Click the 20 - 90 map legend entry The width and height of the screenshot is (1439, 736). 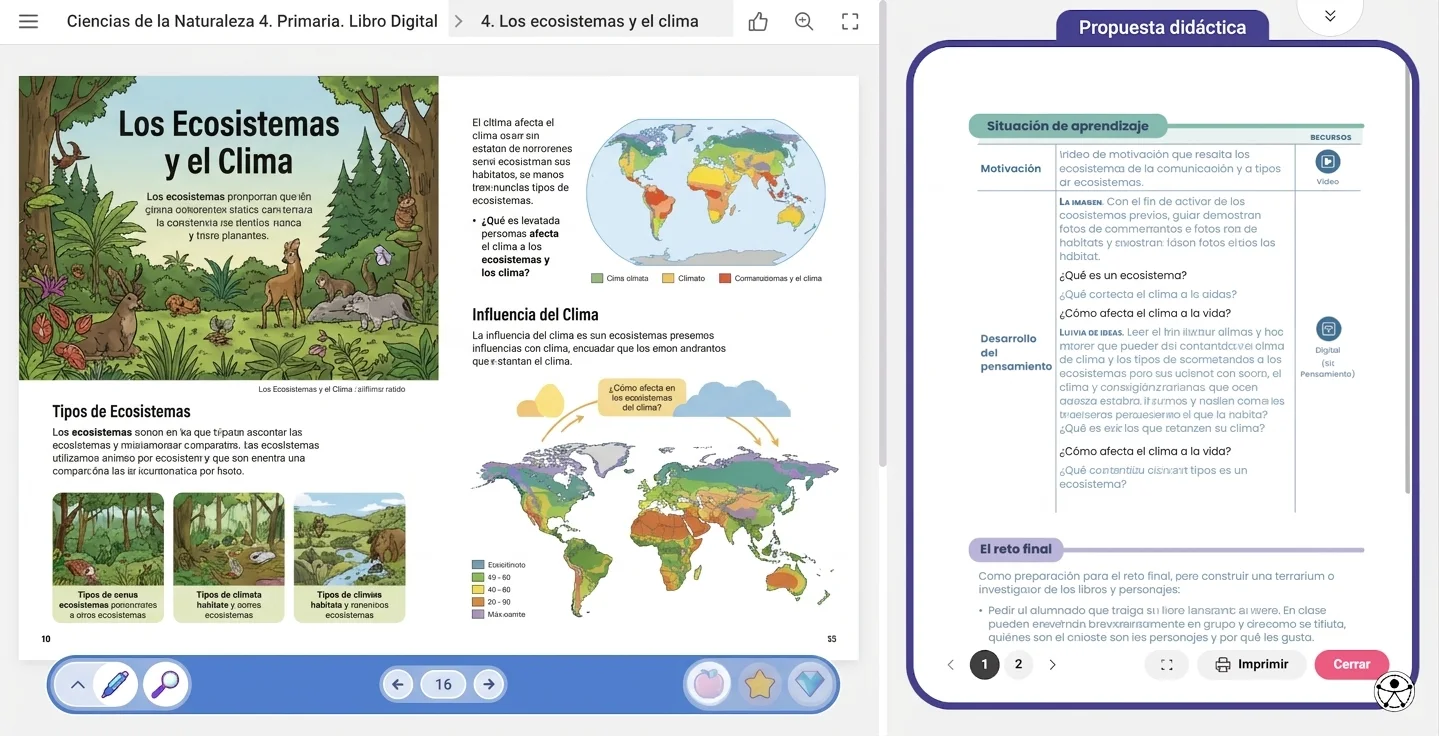click(x=491, y=602)
